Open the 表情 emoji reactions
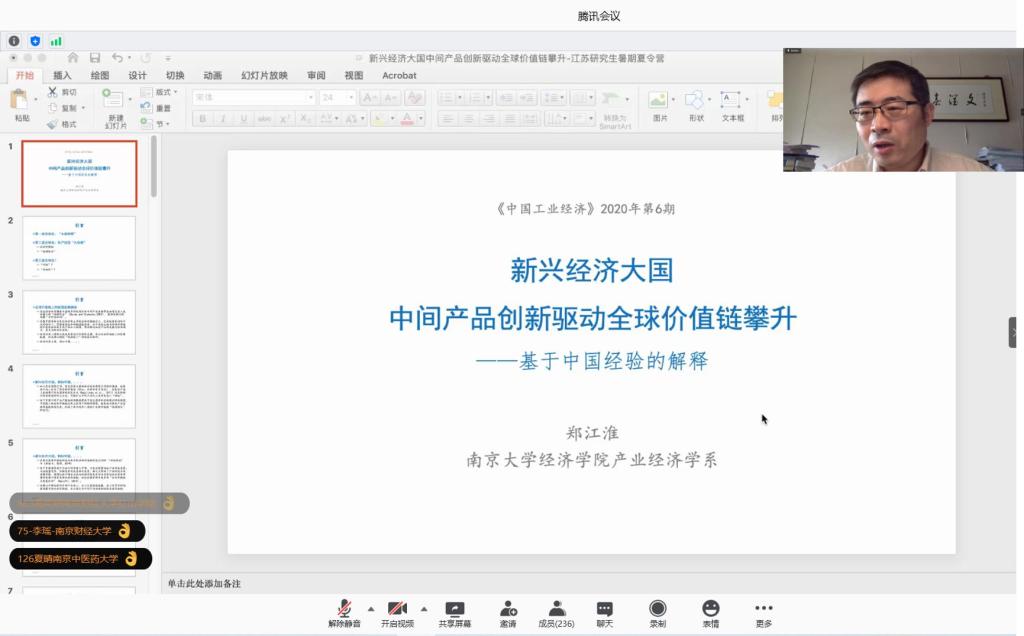1024x636 pixels. point(710,609)
